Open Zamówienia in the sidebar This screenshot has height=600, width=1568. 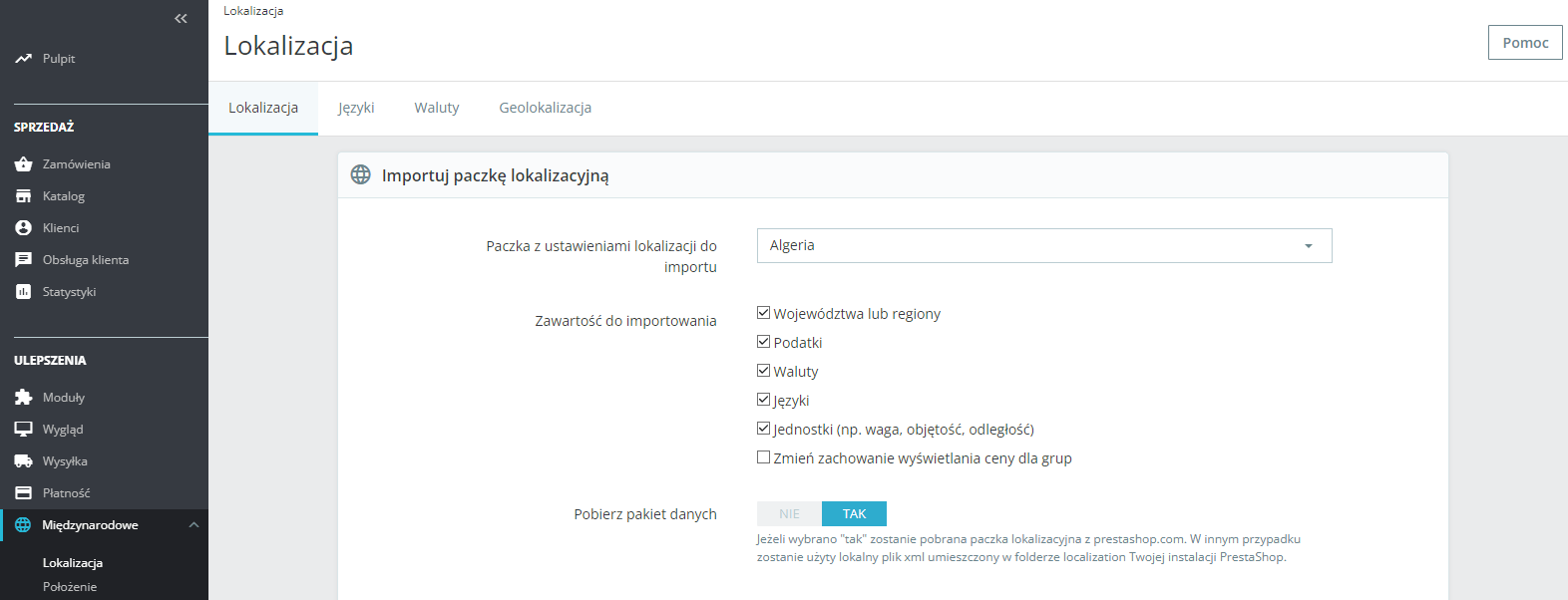pyautogui.click(x=77, y=164)
